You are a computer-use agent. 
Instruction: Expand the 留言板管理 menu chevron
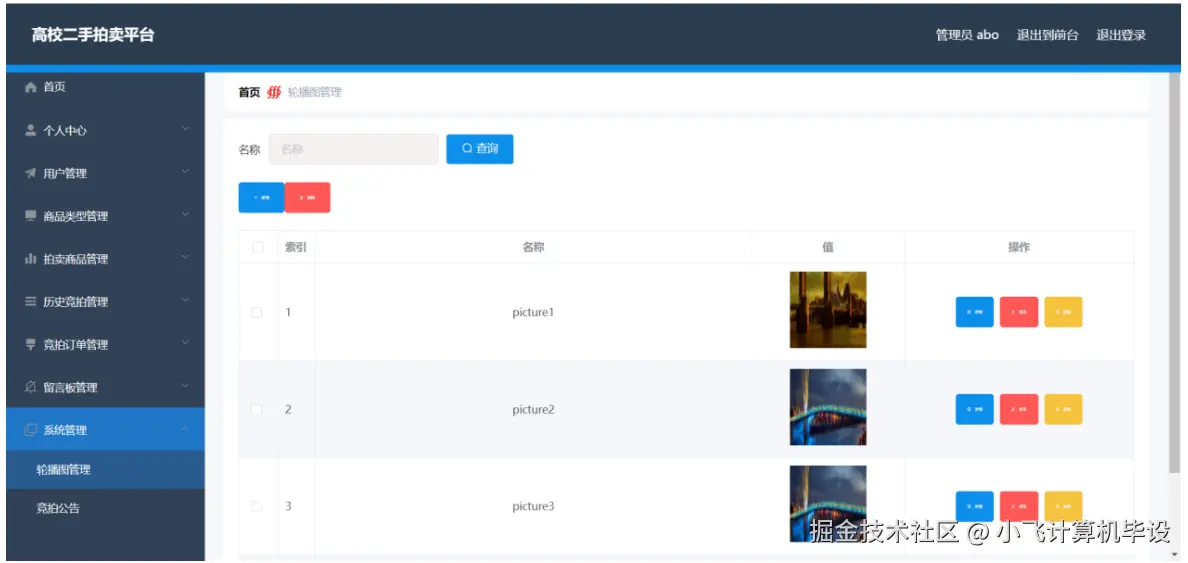186,386
